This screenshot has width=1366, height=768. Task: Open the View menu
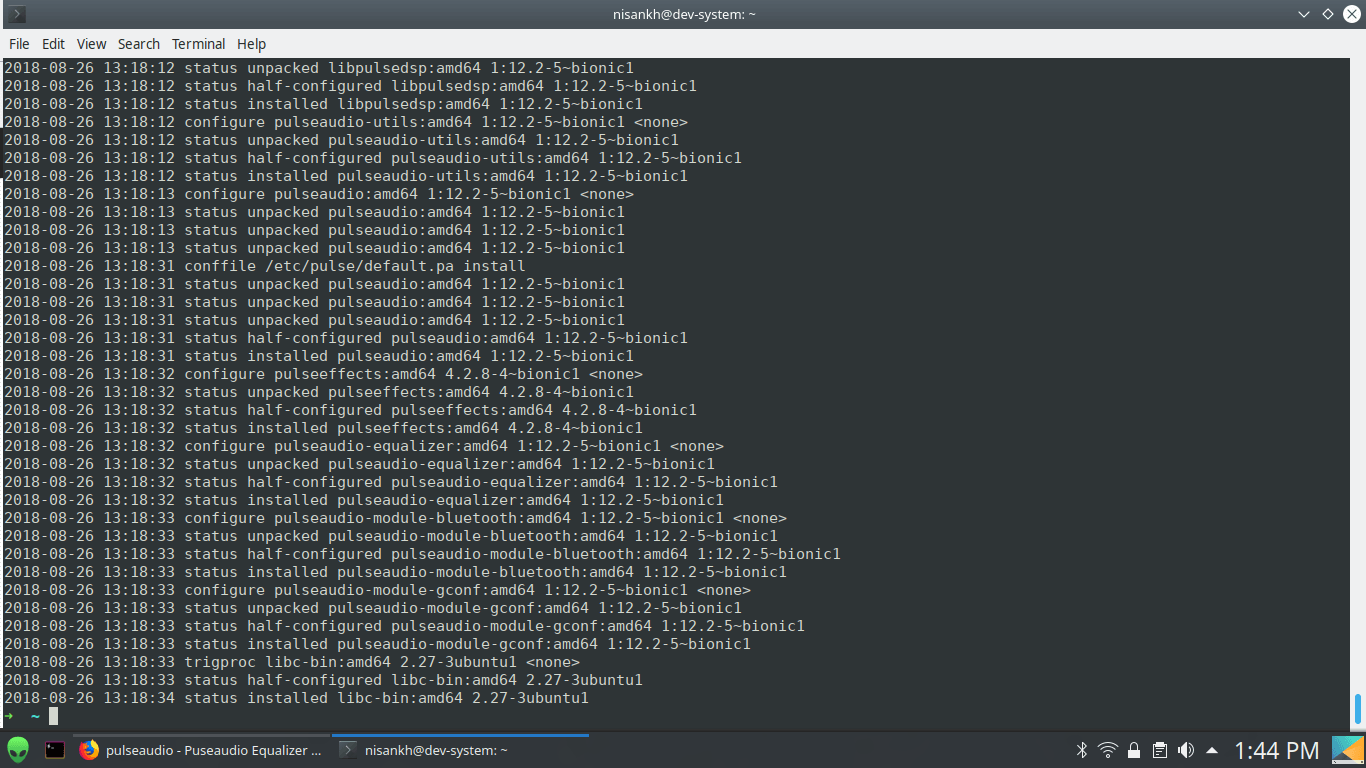(91, 44)
